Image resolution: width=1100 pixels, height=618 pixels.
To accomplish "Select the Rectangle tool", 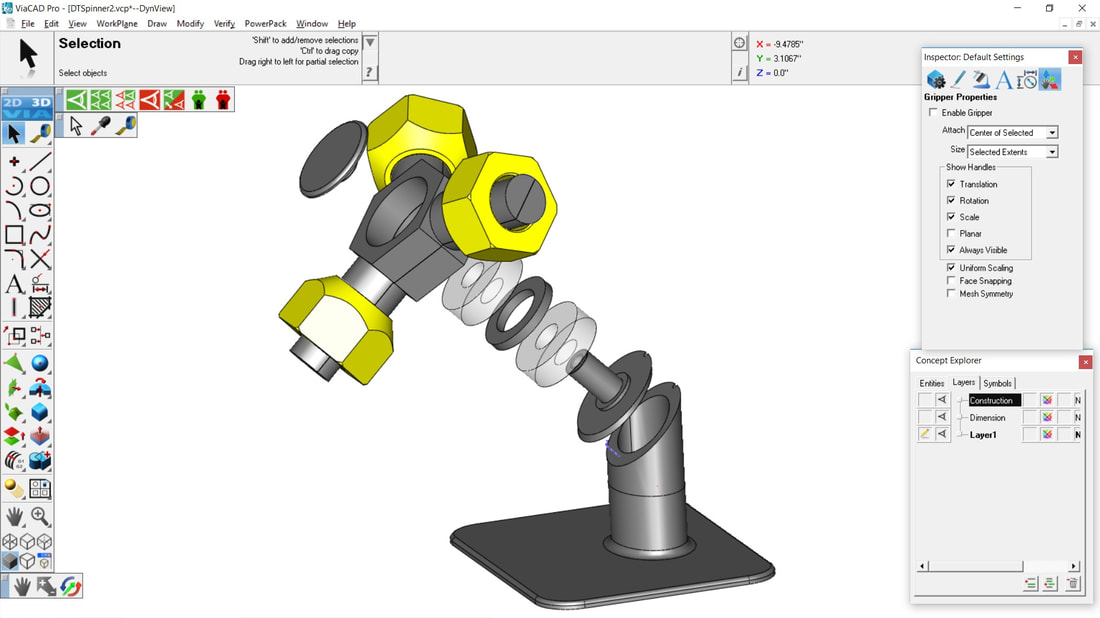I will pos(14,235).
